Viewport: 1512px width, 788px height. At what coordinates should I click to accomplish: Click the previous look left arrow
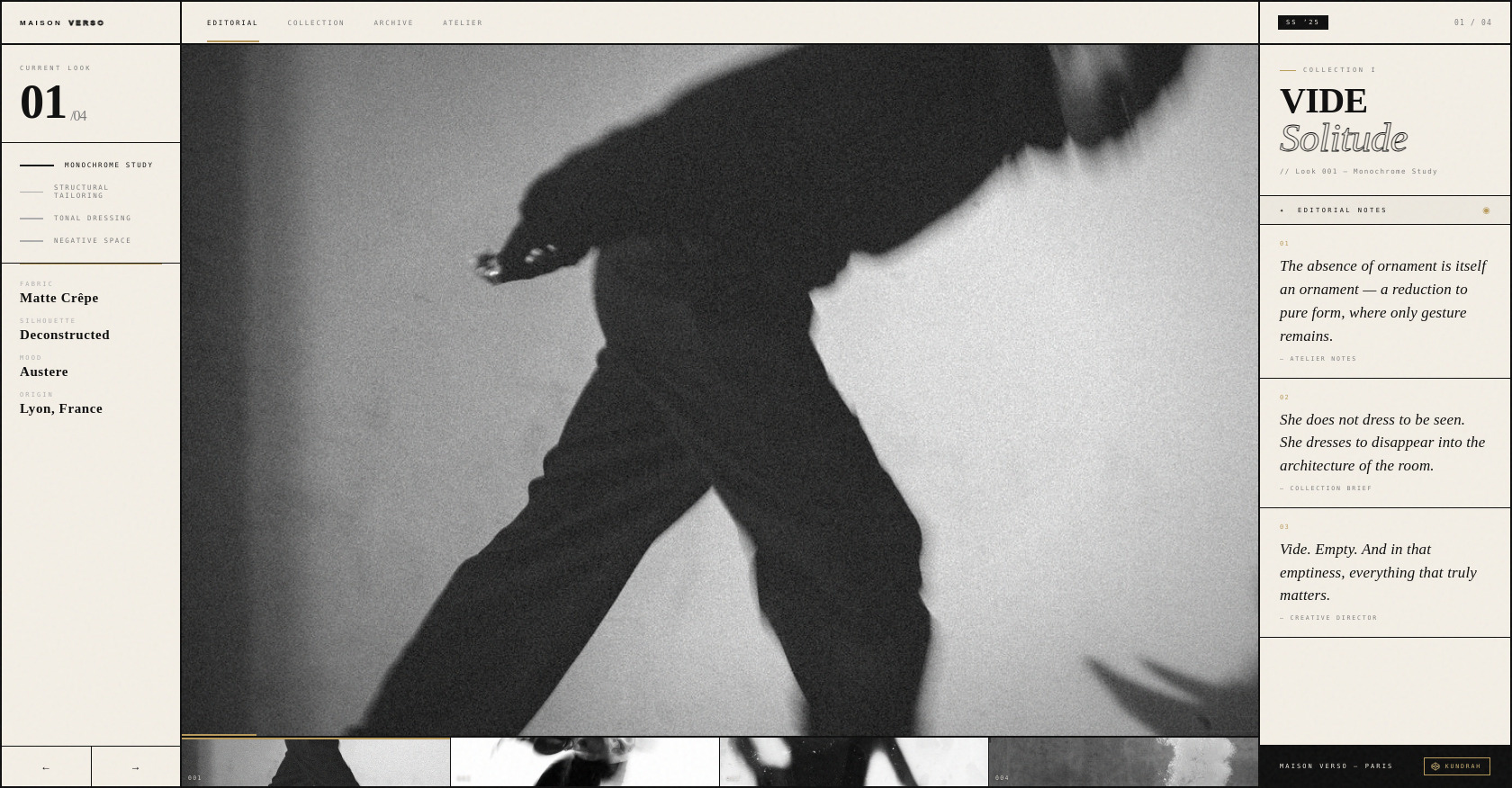(46, 767)
